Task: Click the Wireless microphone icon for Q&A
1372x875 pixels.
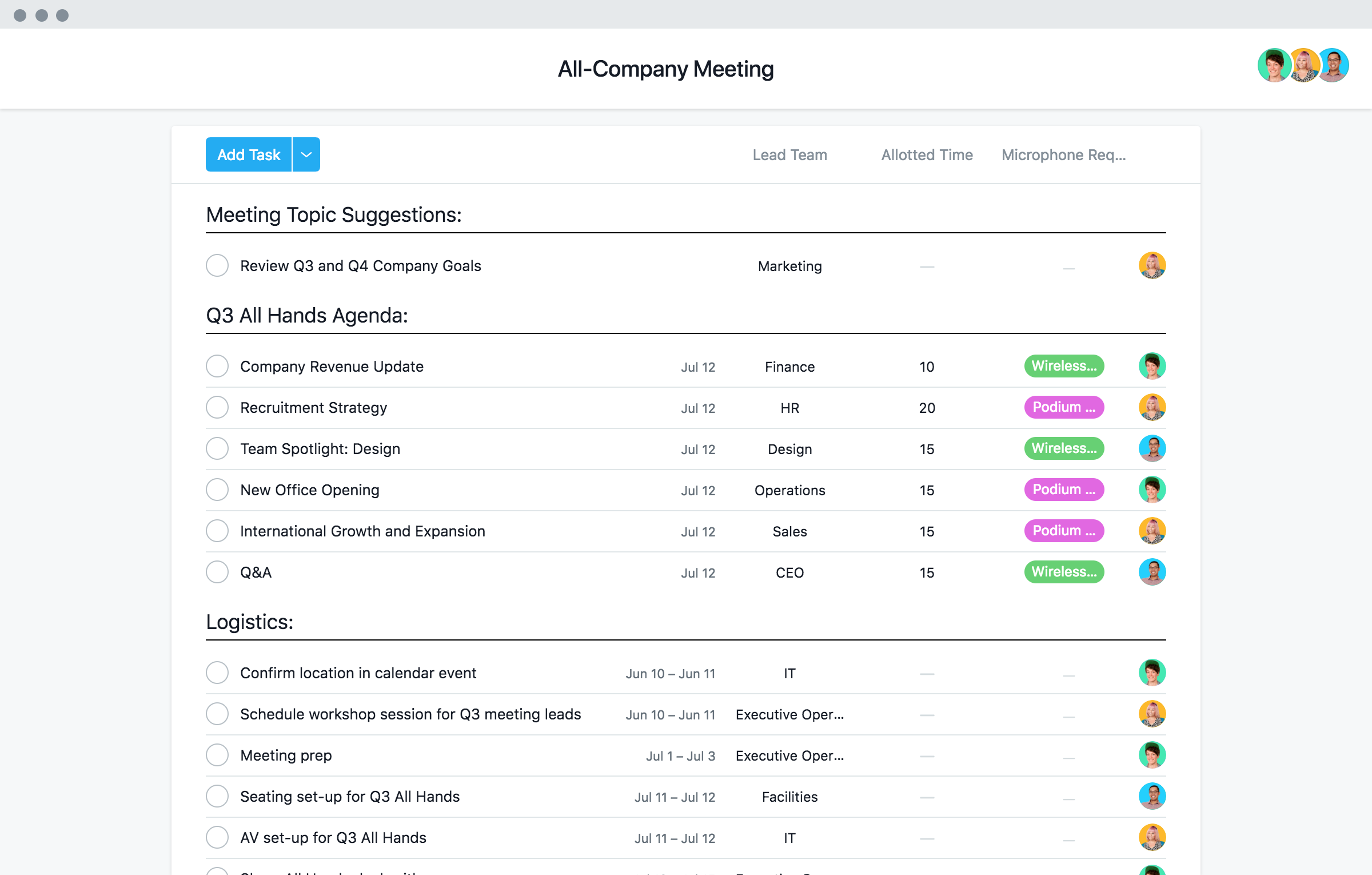Action: pyautogui.click(x=1062, y=572)
